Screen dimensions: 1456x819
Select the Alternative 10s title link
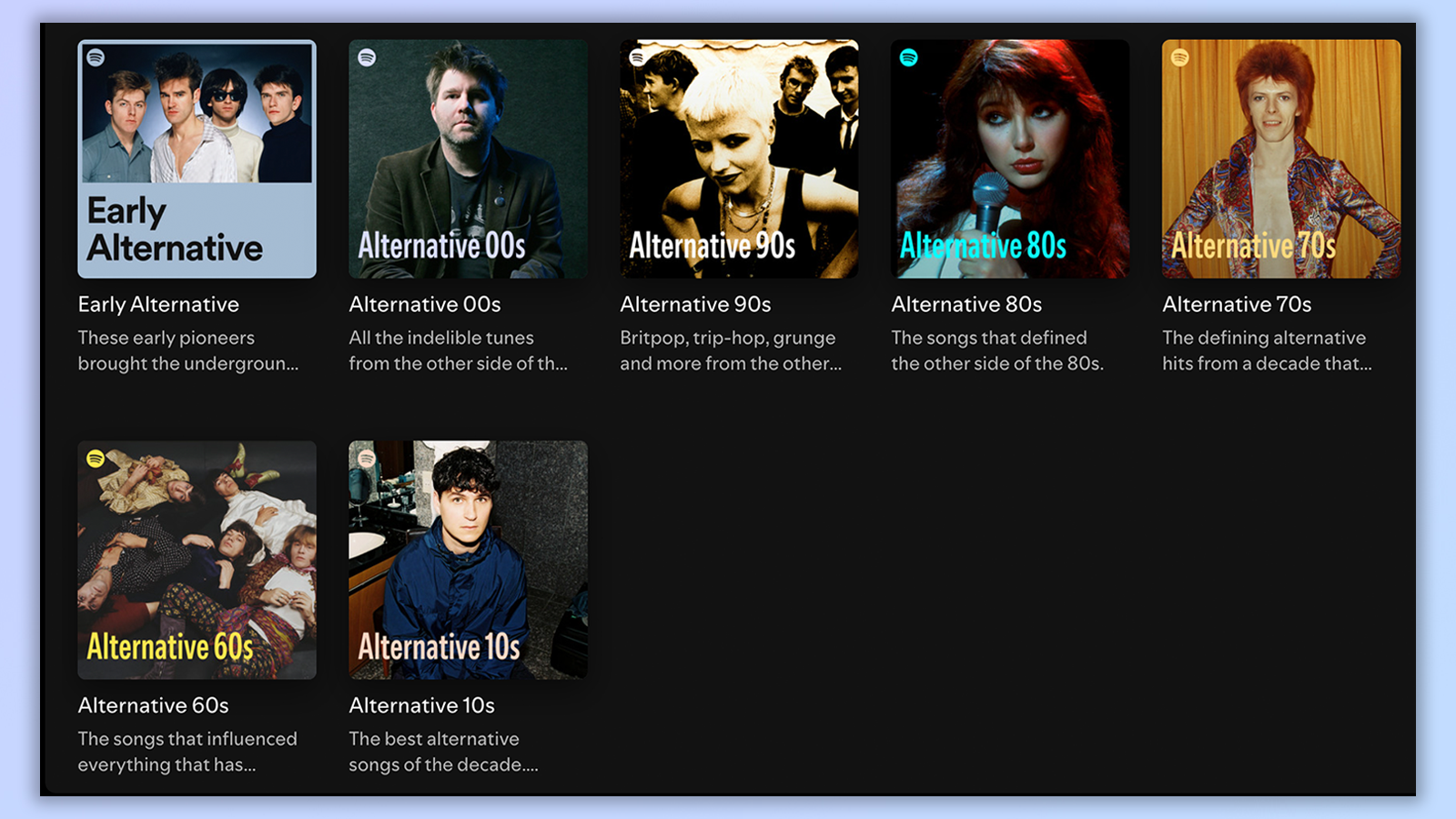422,705
